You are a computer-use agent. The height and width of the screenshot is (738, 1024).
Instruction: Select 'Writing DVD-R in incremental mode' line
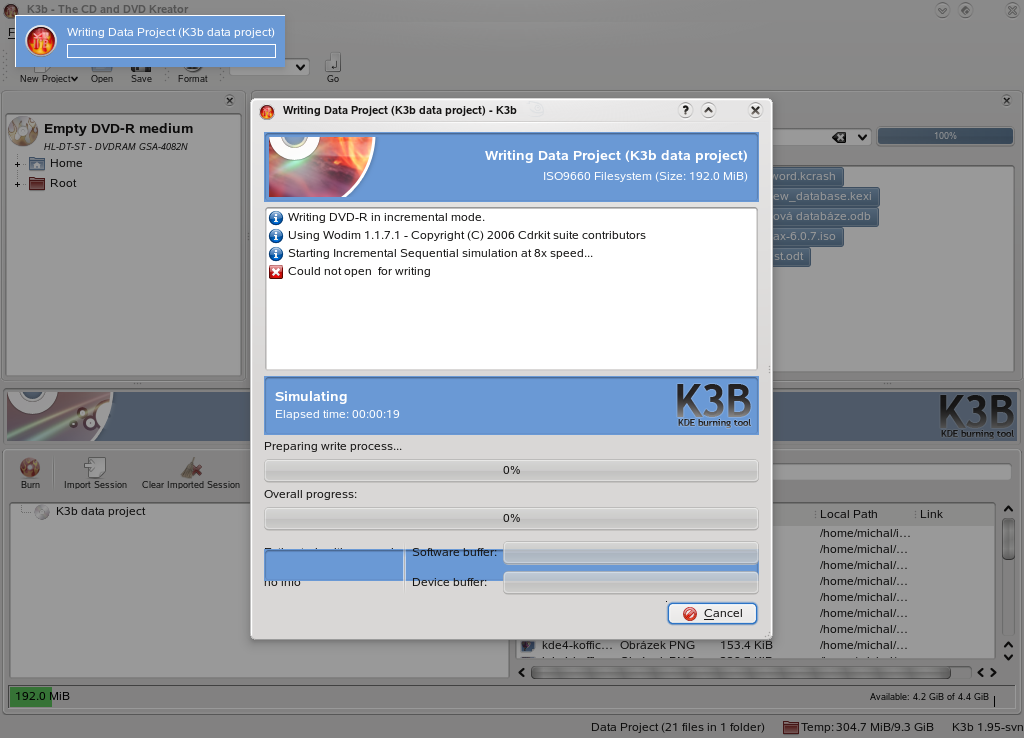(x=377, y=217)
